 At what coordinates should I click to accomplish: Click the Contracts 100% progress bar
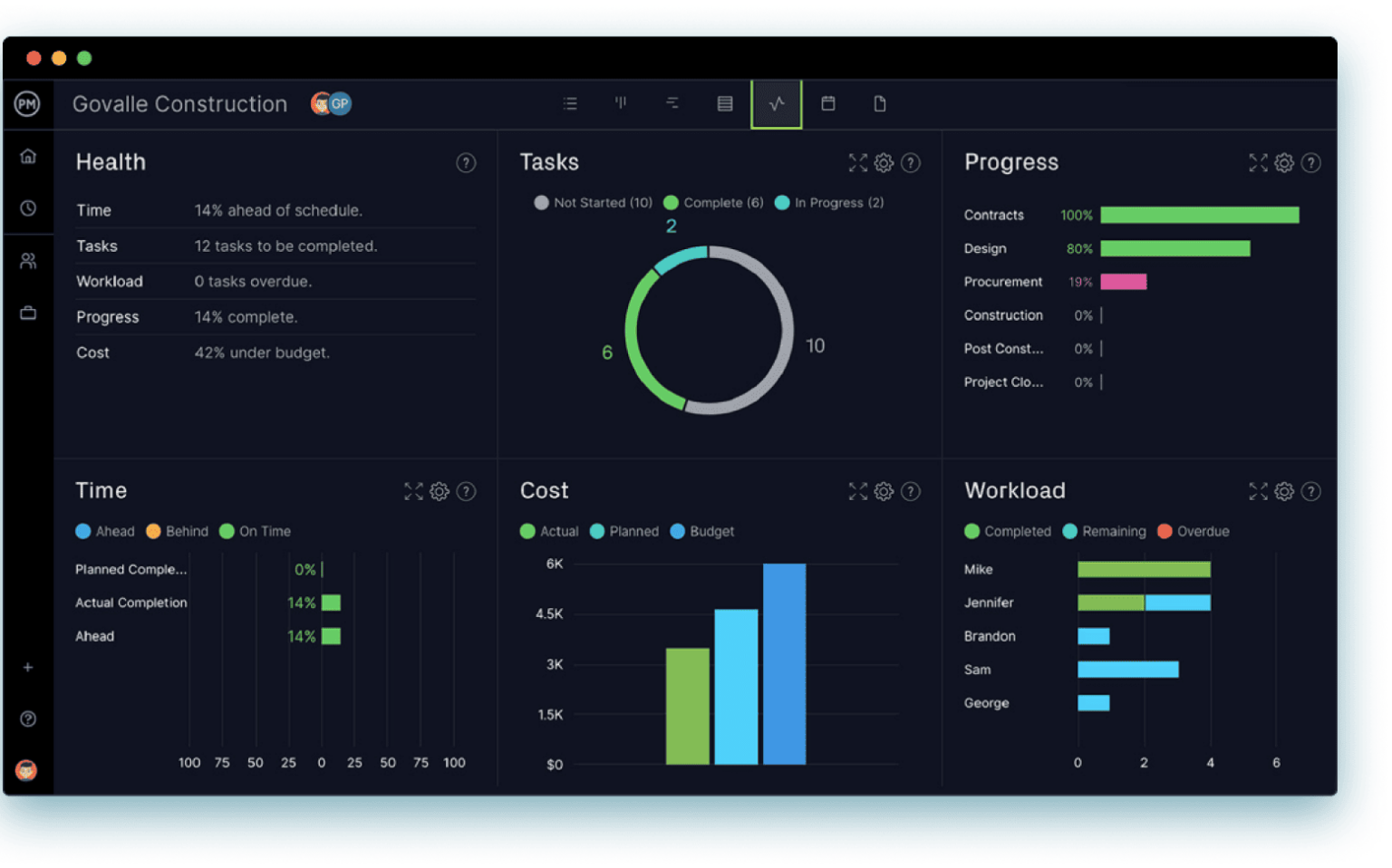pos(1198,215)
